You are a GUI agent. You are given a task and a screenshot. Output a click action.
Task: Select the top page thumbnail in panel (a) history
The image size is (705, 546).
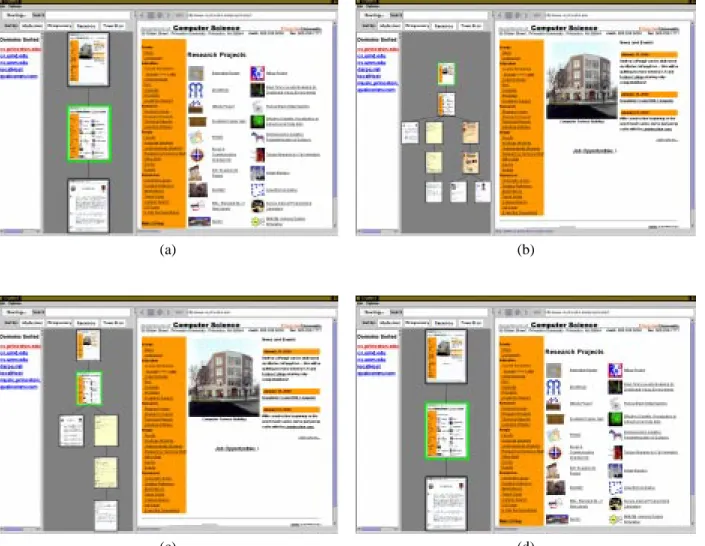pyautogui.click(x=88, y=59)
